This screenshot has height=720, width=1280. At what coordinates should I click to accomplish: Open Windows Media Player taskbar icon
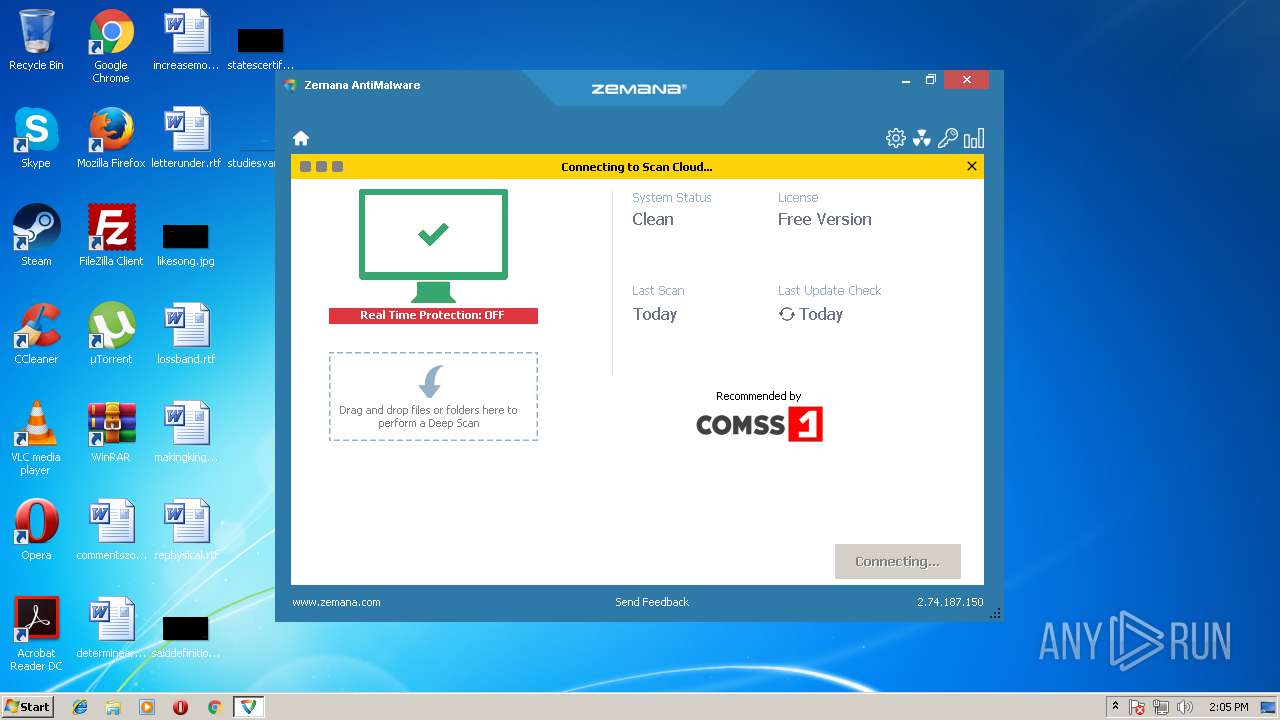click(x=147, y=707)
